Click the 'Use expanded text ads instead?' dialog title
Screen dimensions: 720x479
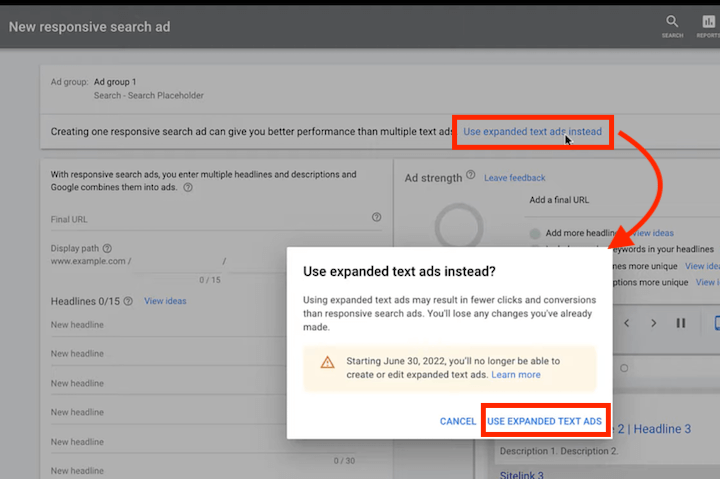pyautogui.click(x=399, y=271)
